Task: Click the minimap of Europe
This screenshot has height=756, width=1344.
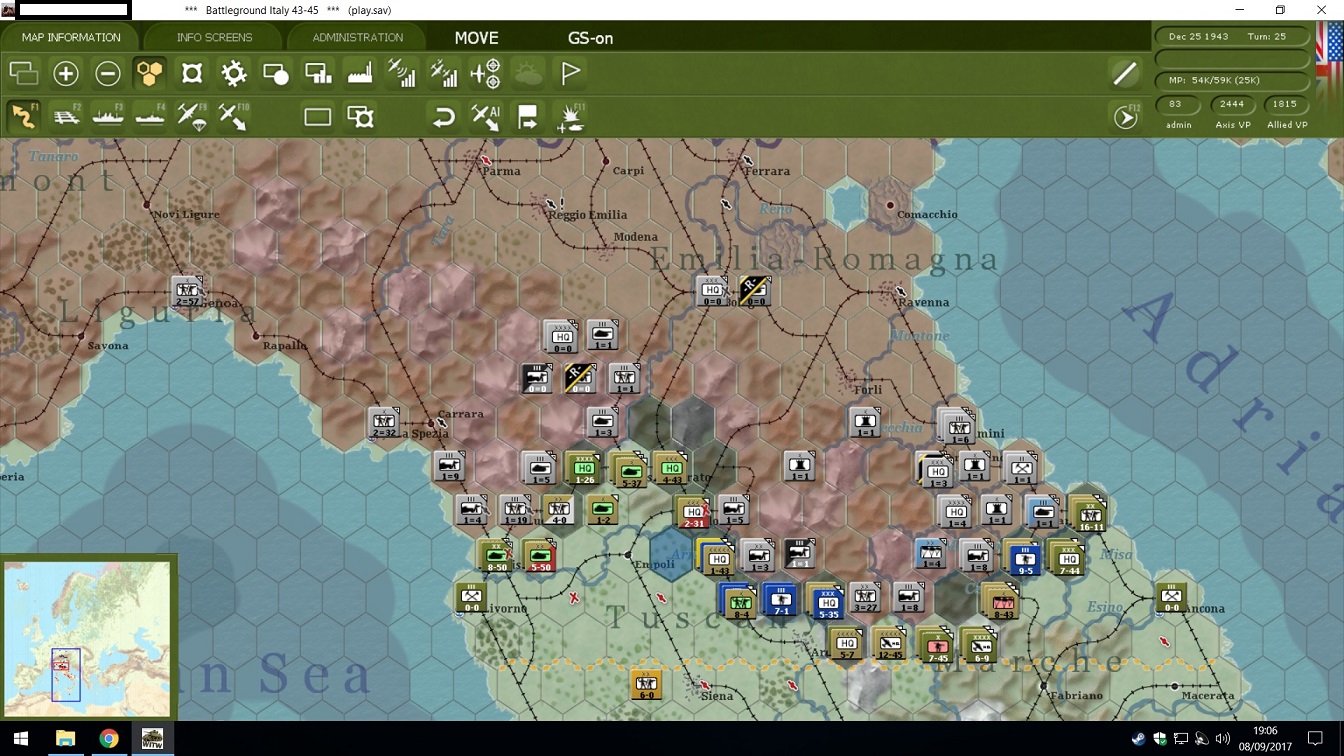Action: point(87,637)
